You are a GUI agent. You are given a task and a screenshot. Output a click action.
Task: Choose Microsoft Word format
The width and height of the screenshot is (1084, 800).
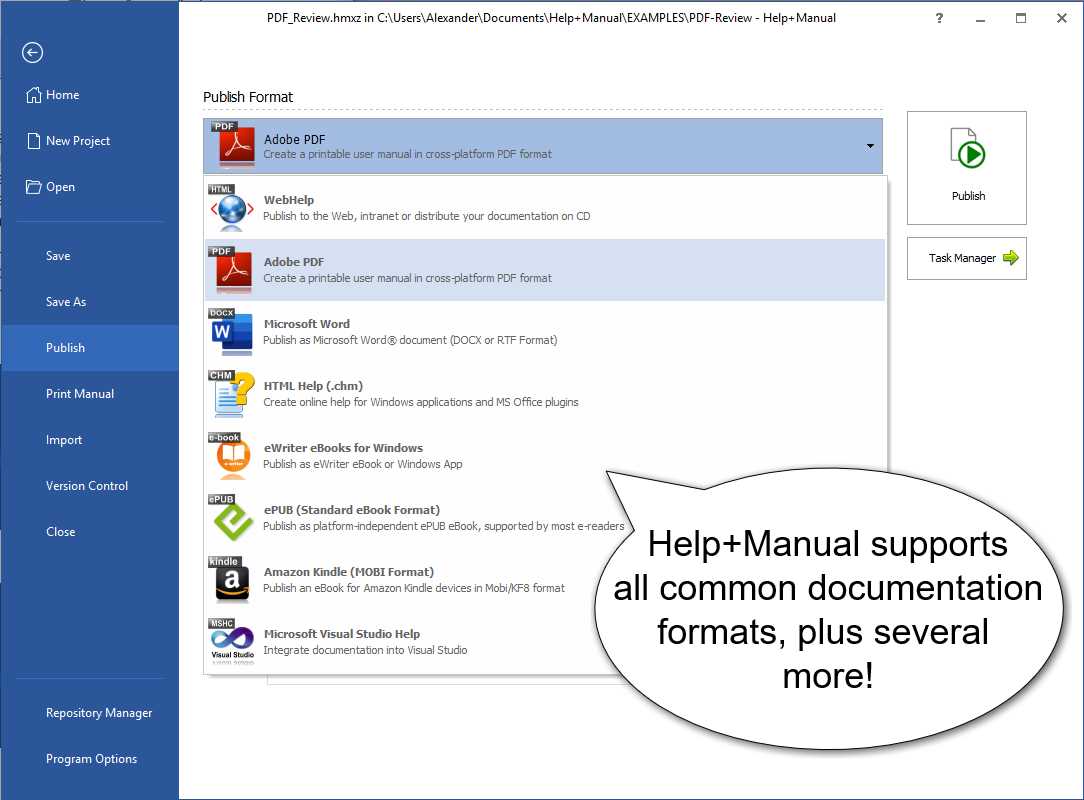[x=306, y=324]
